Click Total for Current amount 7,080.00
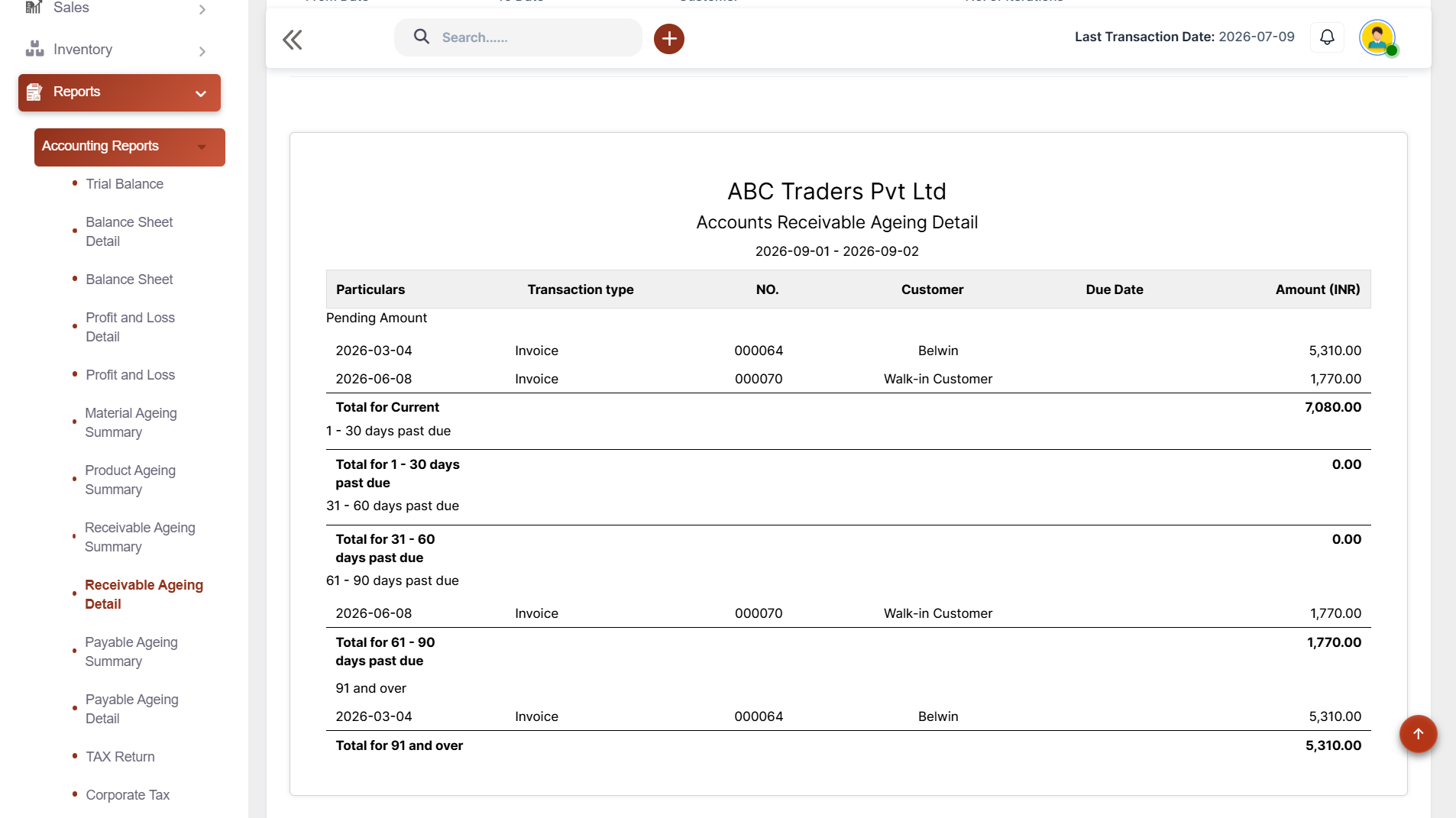Viewport: 1456px width, 818px height. point(1333,407)
